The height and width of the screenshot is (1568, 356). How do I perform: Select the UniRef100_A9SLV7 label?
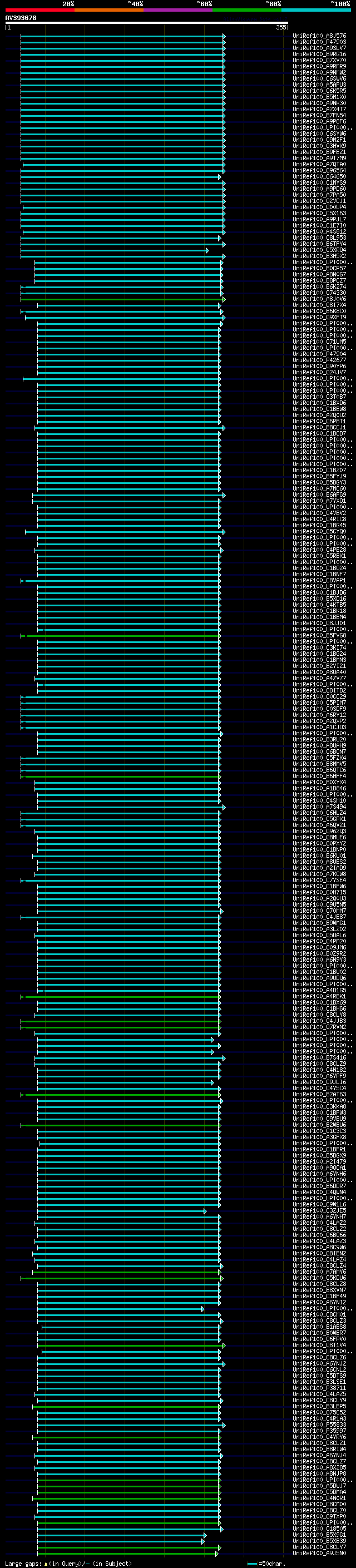point(319,48)
